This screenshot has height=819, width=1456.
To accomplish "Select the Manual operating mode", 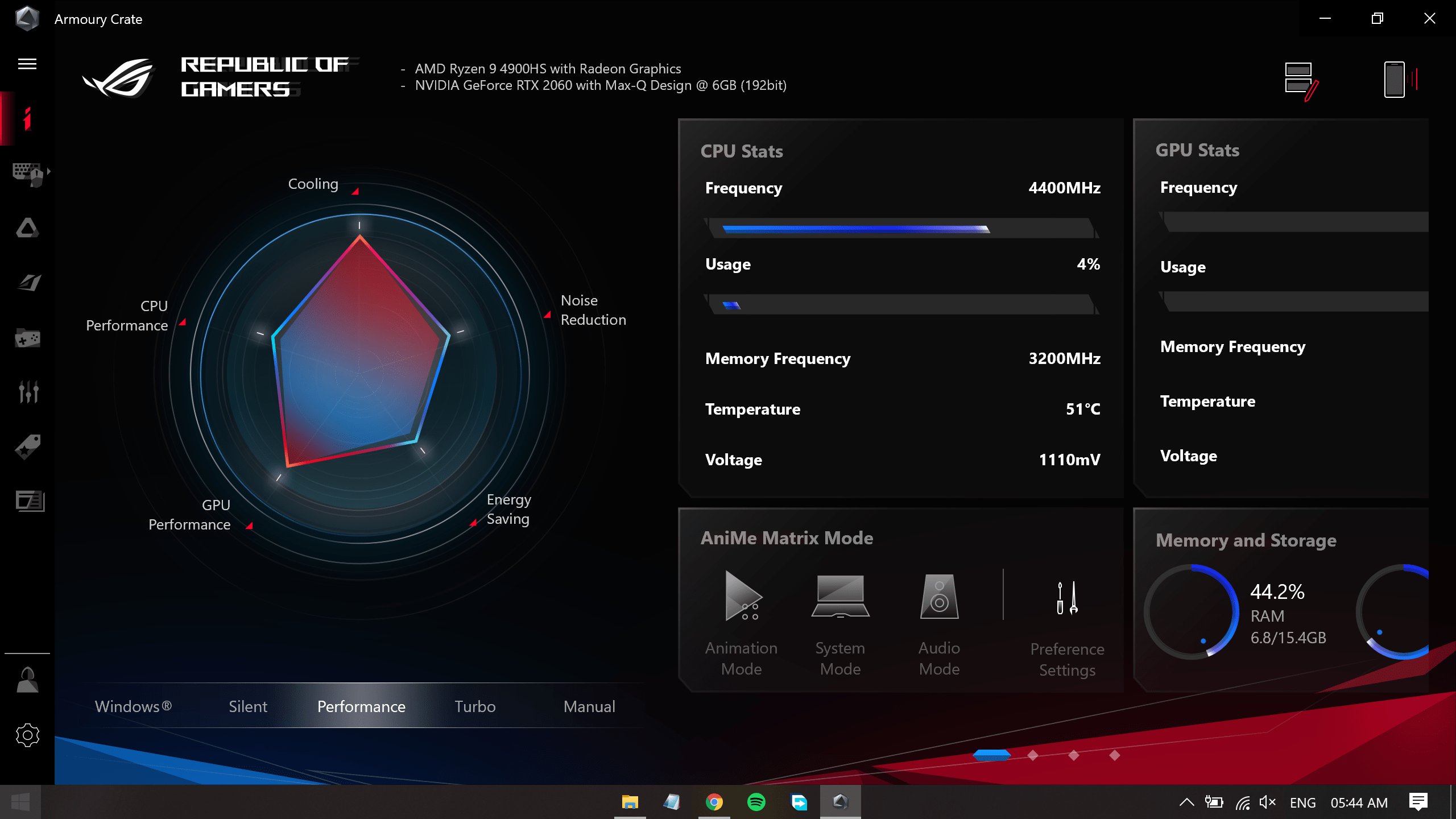I will click(x=589, y=706).
